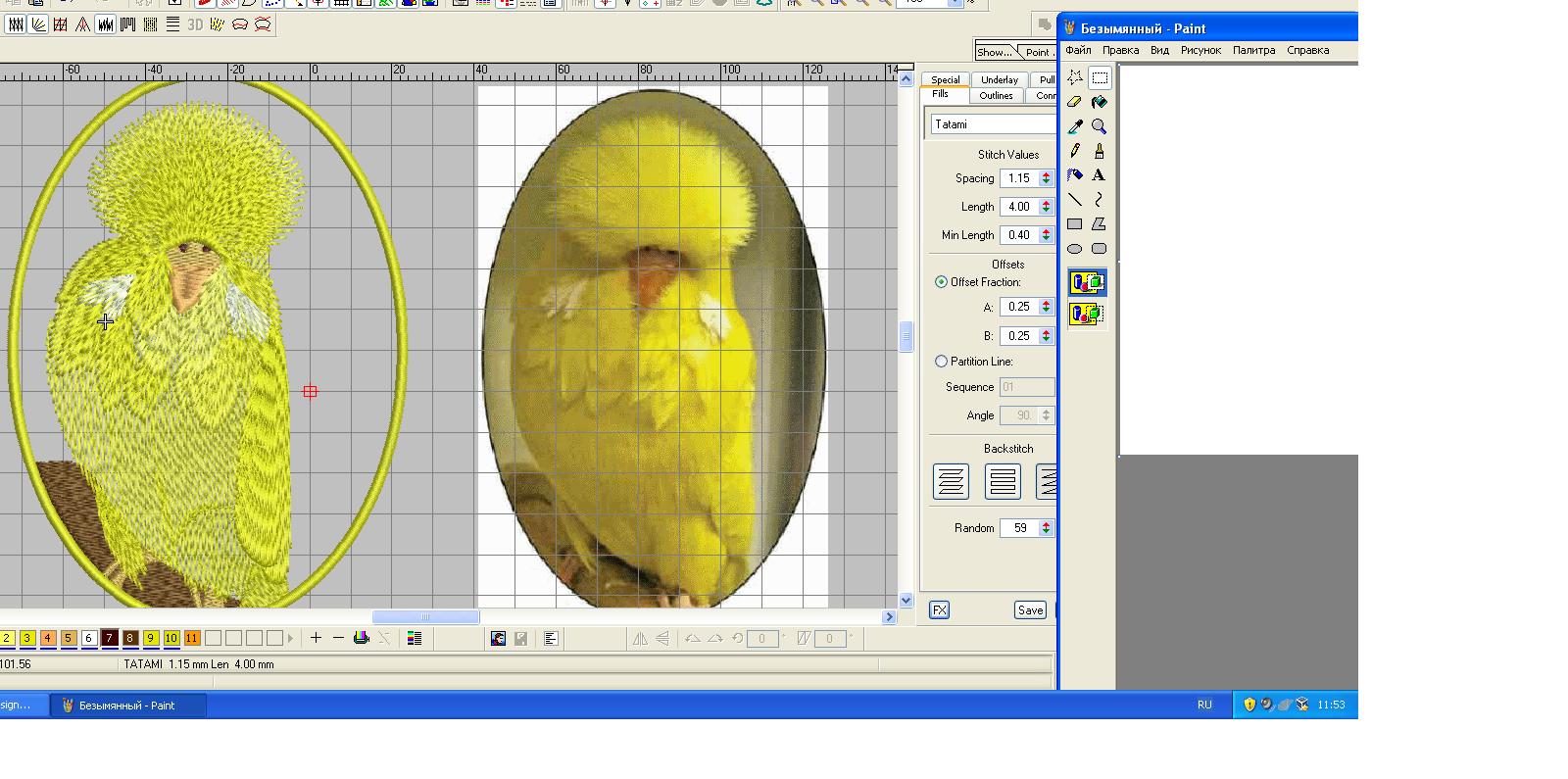Image resolution: width=1568 pixels, height=779 pixels.
Task: Adjust the Spacing value stepper arrows
Action: click(1046, 178)
